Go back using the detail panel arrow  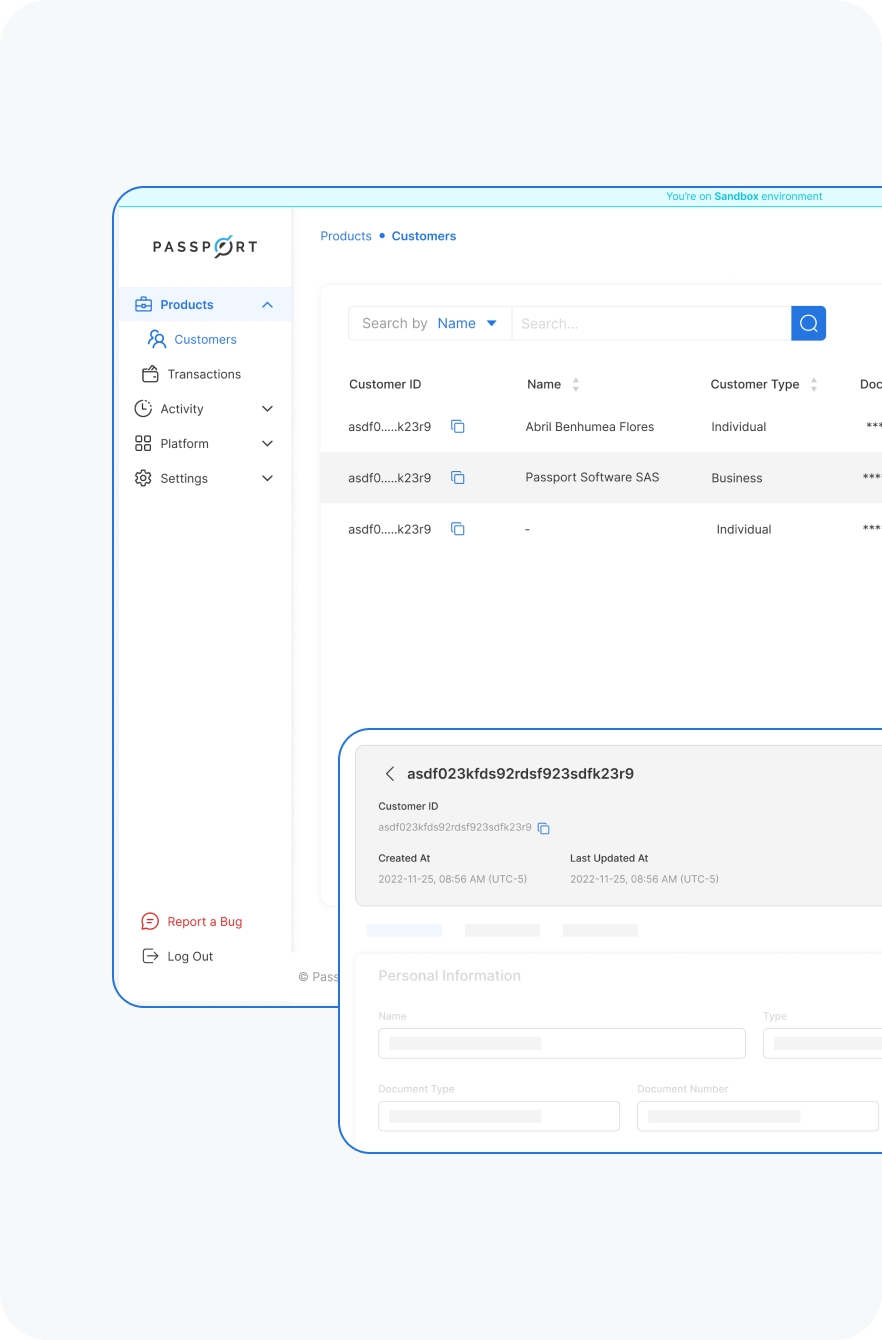coord(390,774)
